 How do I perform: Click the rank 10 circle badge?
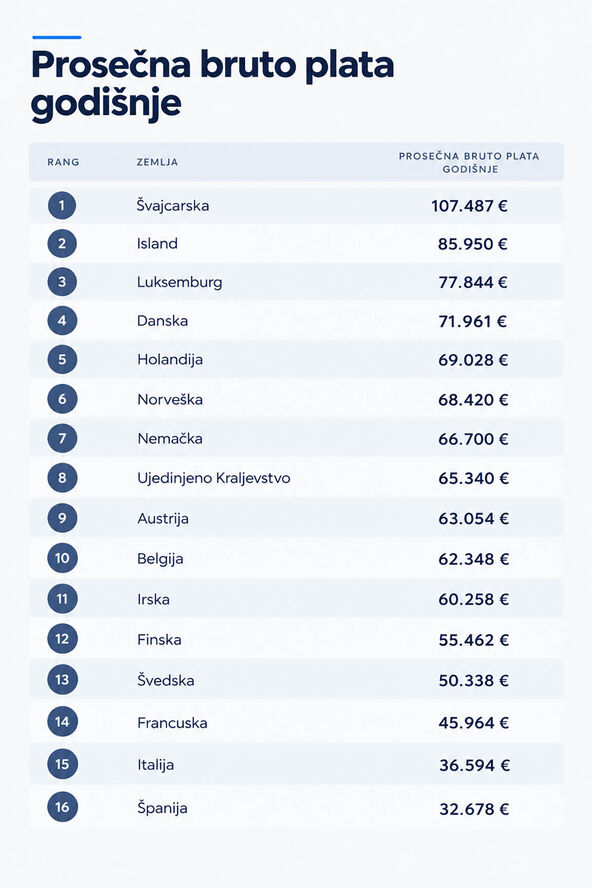click(x=62, y=558)
